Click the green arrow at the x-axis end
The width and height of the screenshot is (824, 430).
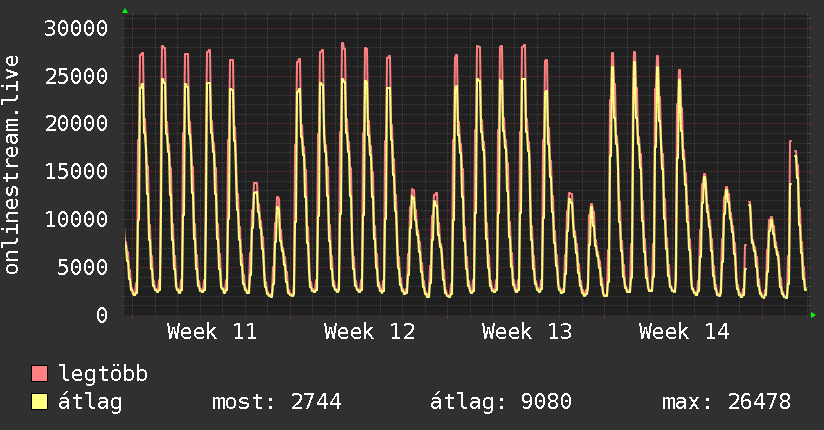click(x=814, y=315)
